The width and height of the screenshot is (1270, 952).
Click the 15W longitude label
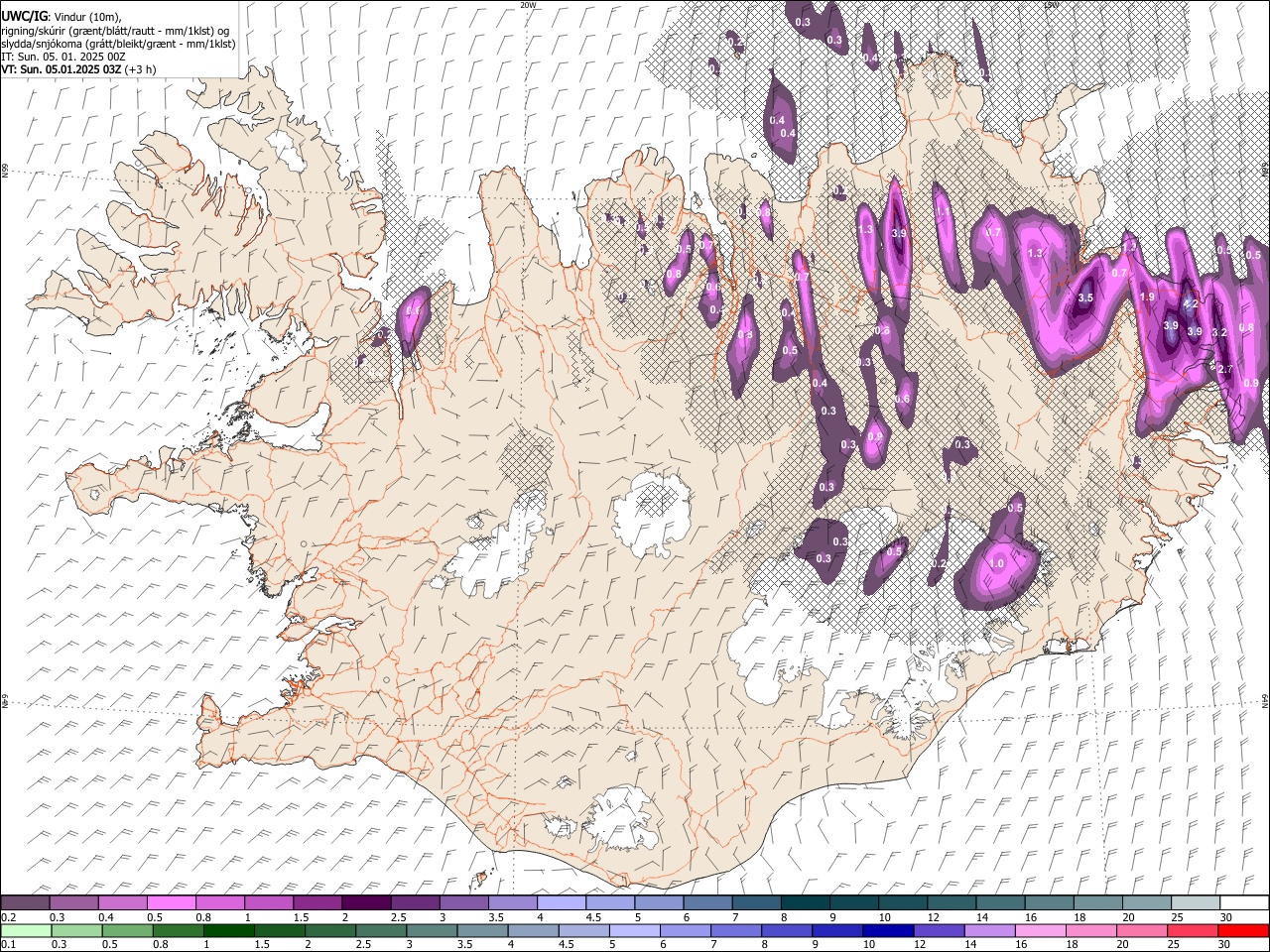click(1051, 5)
